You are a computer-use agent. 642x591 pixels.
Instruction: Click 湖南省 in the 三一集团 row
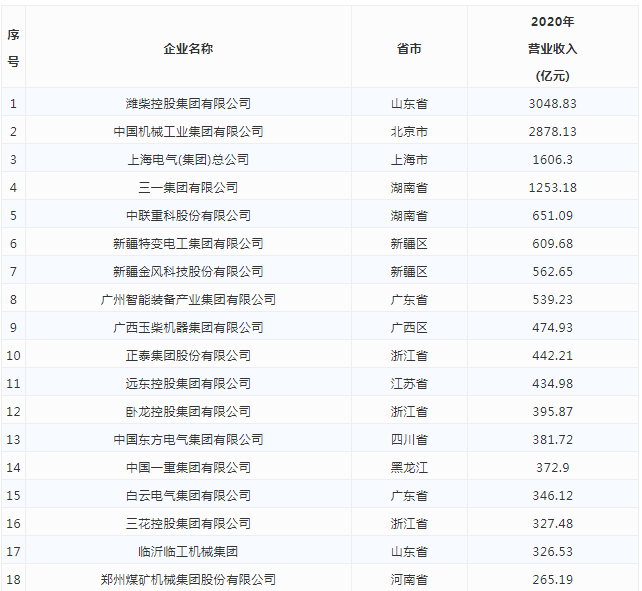(x=409, y=188)
